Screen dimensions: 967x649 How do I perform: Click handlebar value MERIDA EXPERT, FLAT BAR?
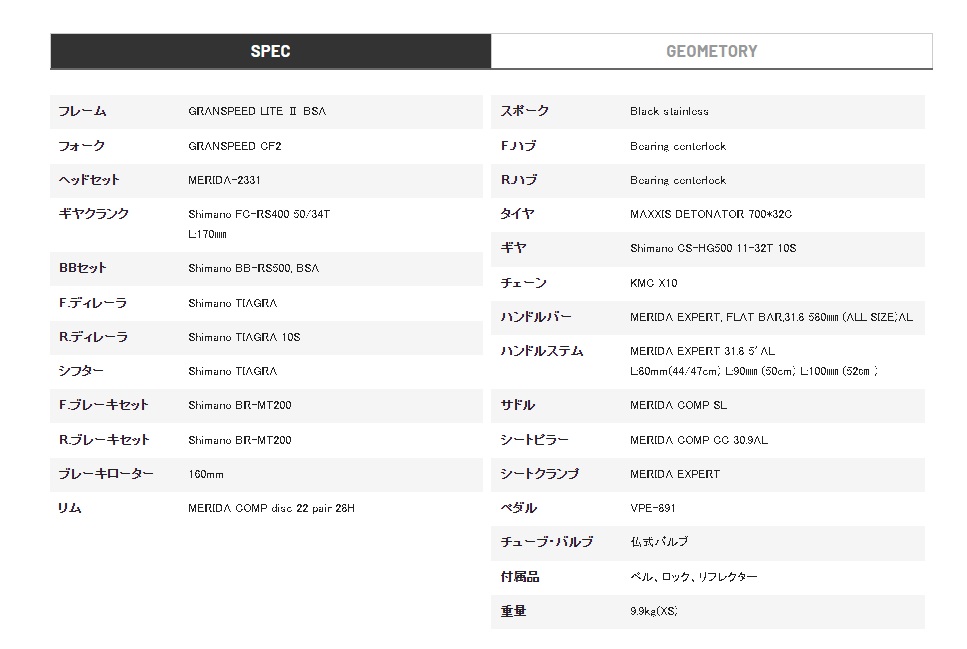click(x=771, y=317)
